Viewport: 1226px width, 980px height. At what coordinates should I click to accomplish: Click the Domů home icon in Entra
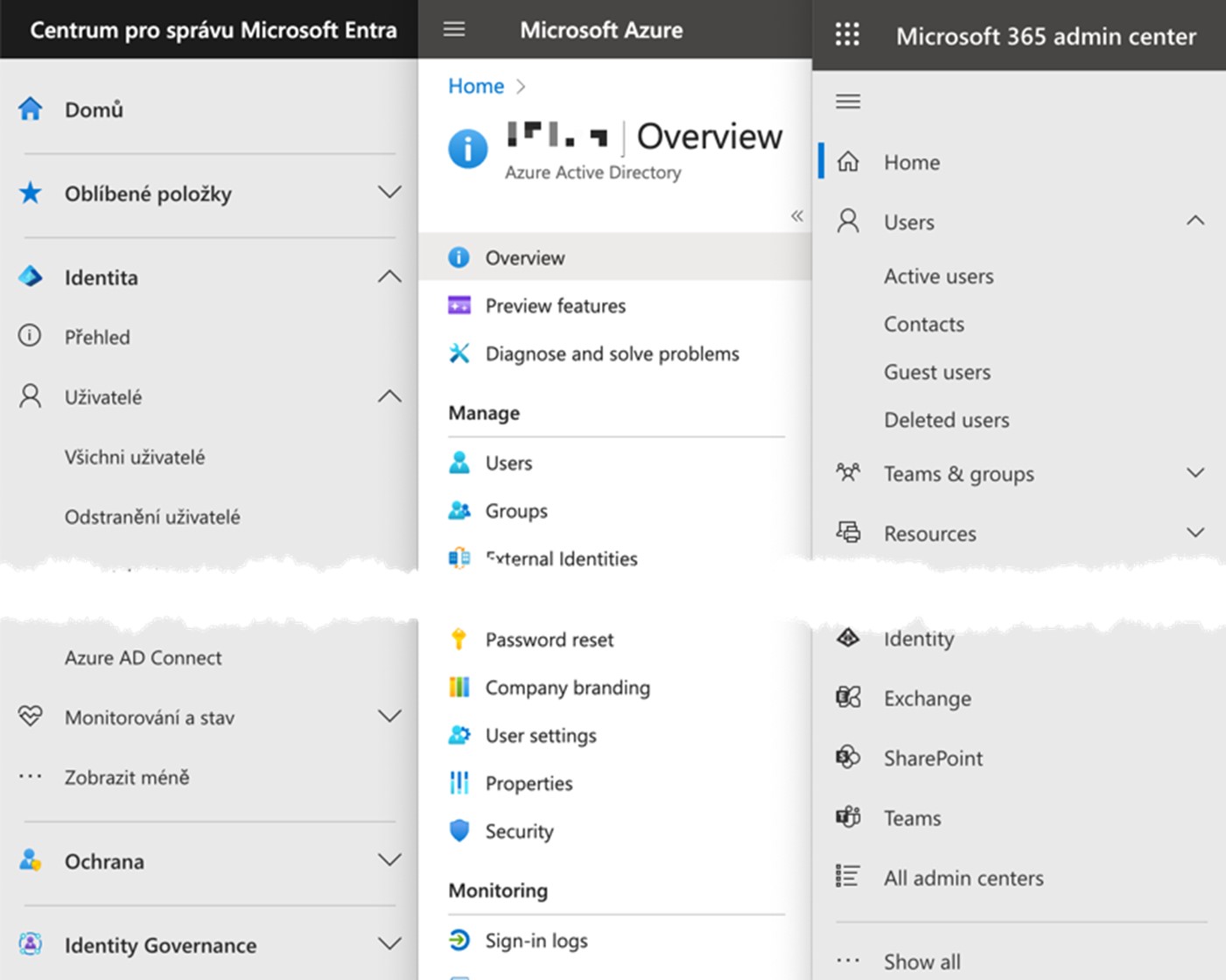pyautogui.click(x=31, y=108)
